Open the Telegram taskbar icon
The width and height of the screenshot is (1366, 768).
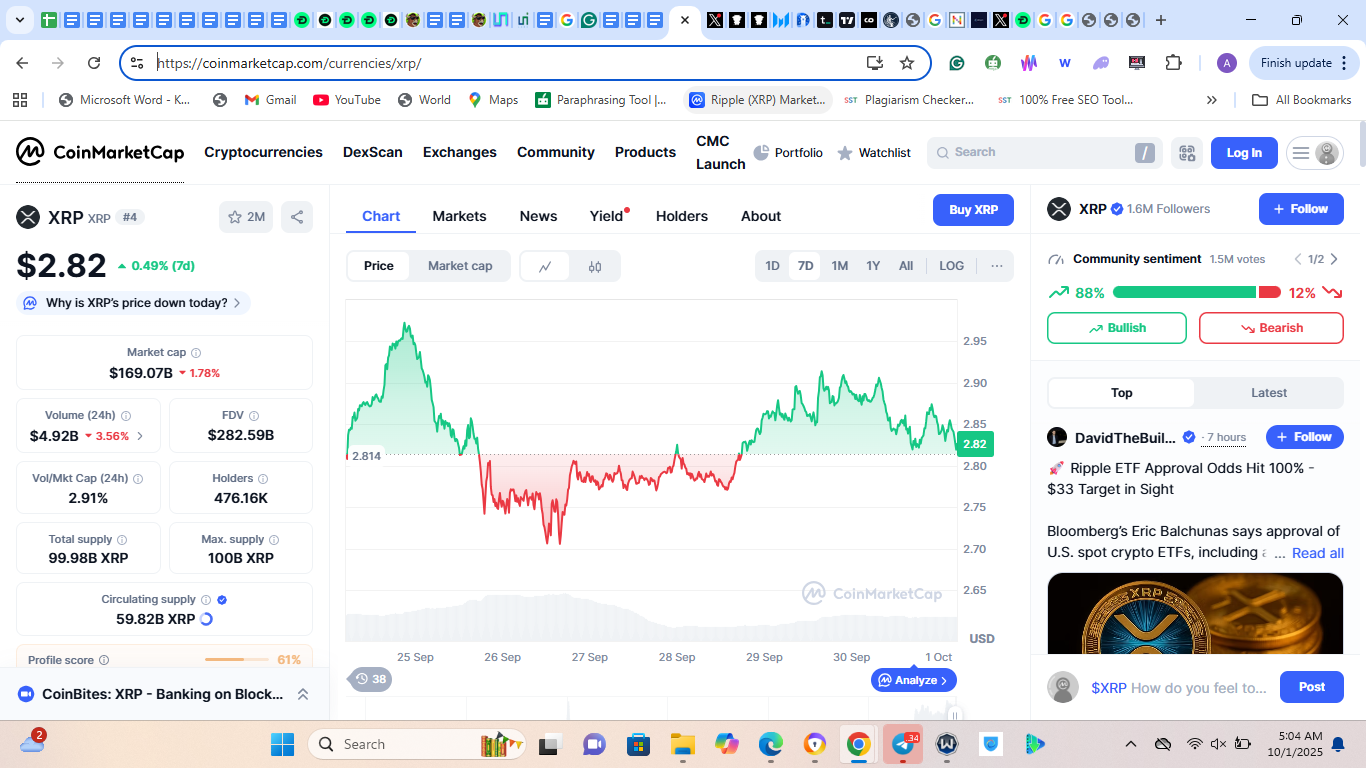click(x=904, y=745)
